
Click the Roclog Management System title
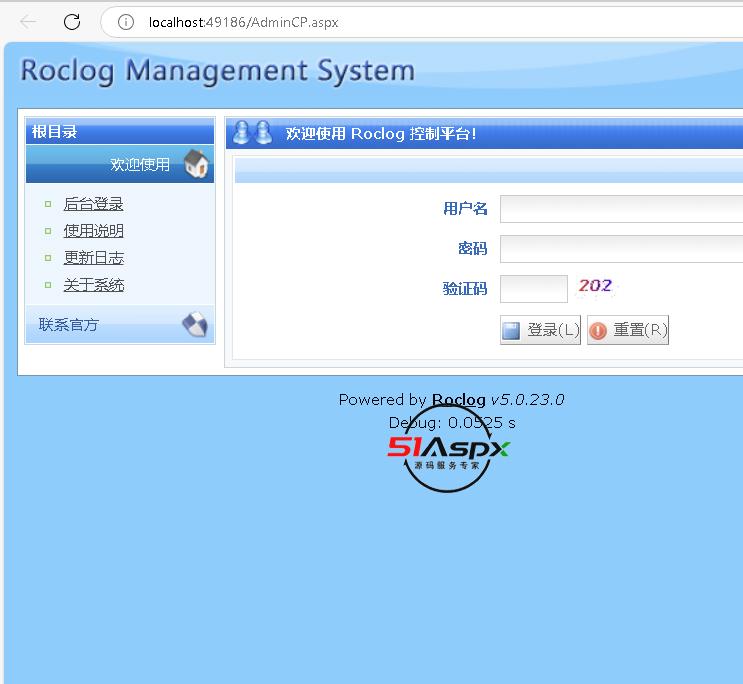point(217,71)
